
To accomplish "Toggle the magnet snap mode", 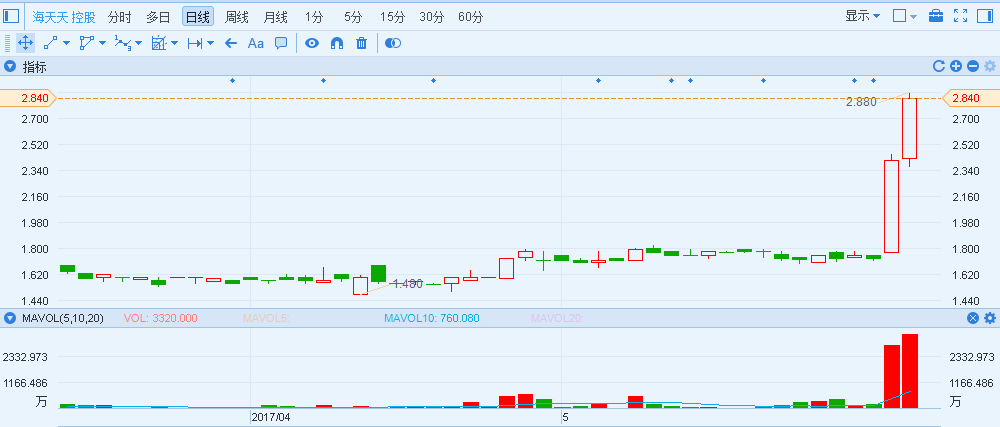I will [337, 43].
